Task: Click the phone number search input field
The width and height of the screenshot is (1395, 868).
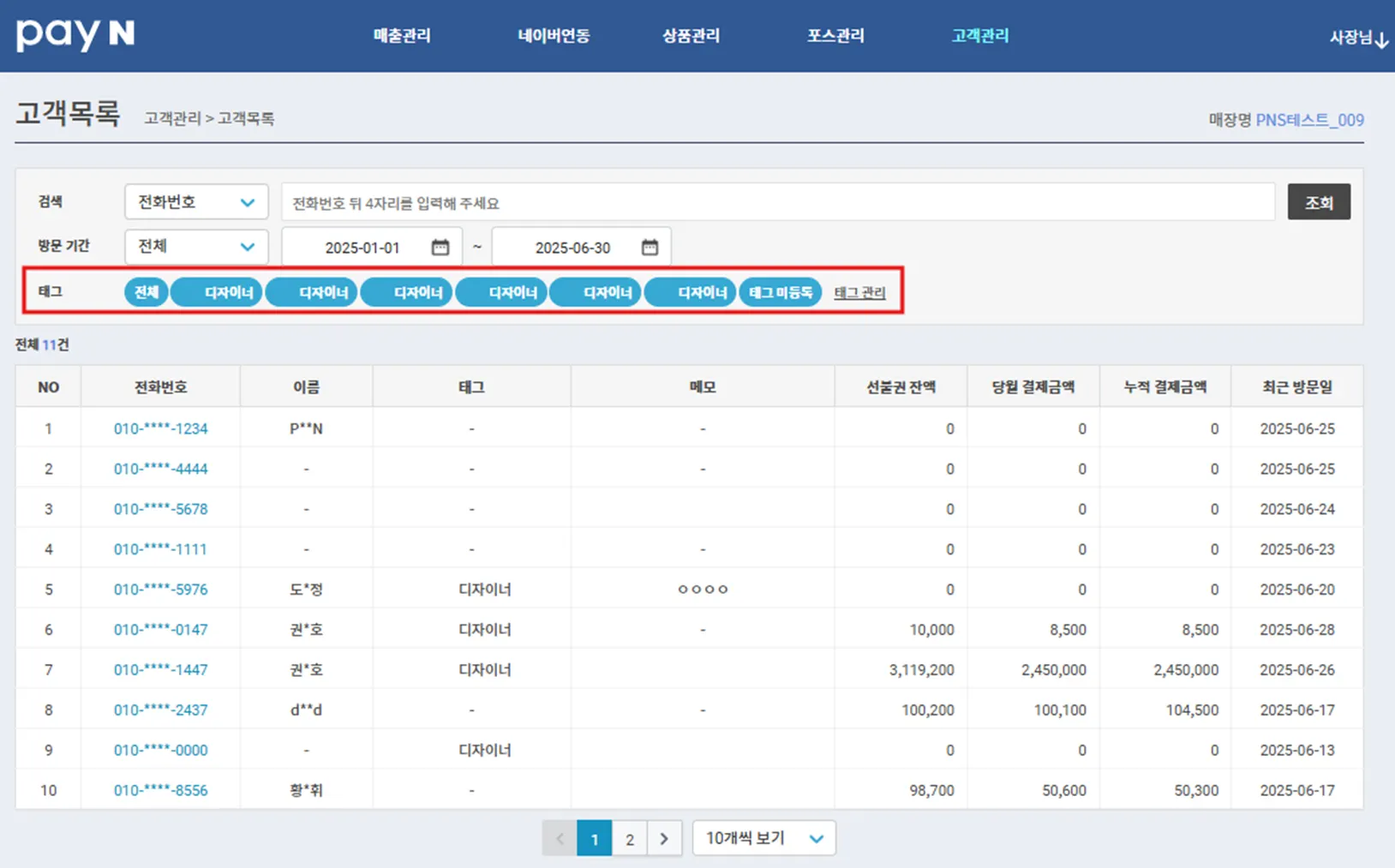Action: pyautogui.click(x=778, y=202)
